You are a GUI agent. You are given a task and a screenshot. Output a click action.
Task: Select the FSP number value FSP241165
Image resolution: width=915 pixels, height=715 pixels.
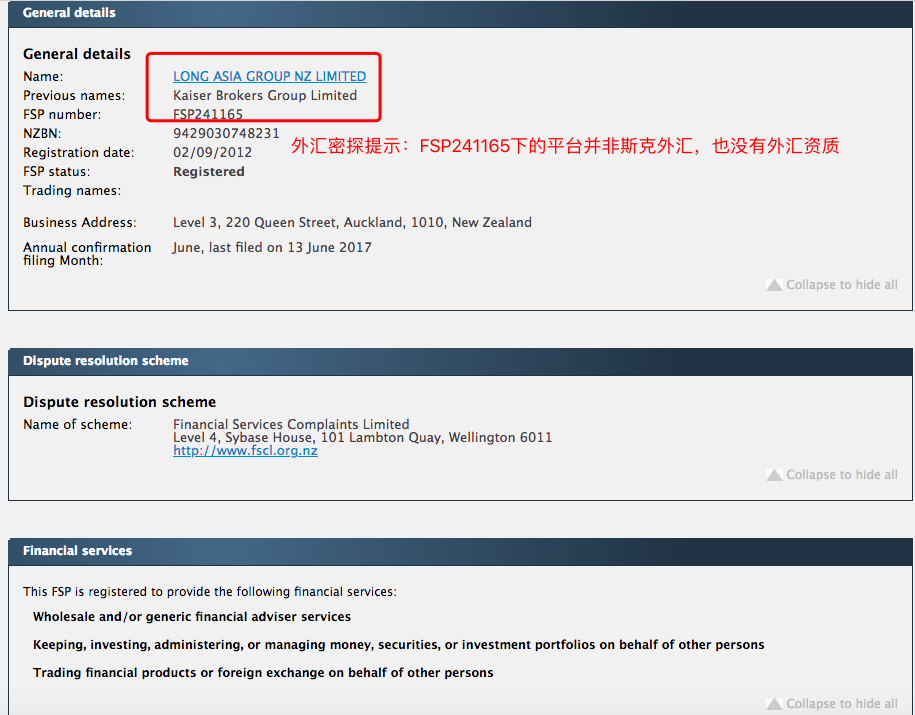coord(208,114)
